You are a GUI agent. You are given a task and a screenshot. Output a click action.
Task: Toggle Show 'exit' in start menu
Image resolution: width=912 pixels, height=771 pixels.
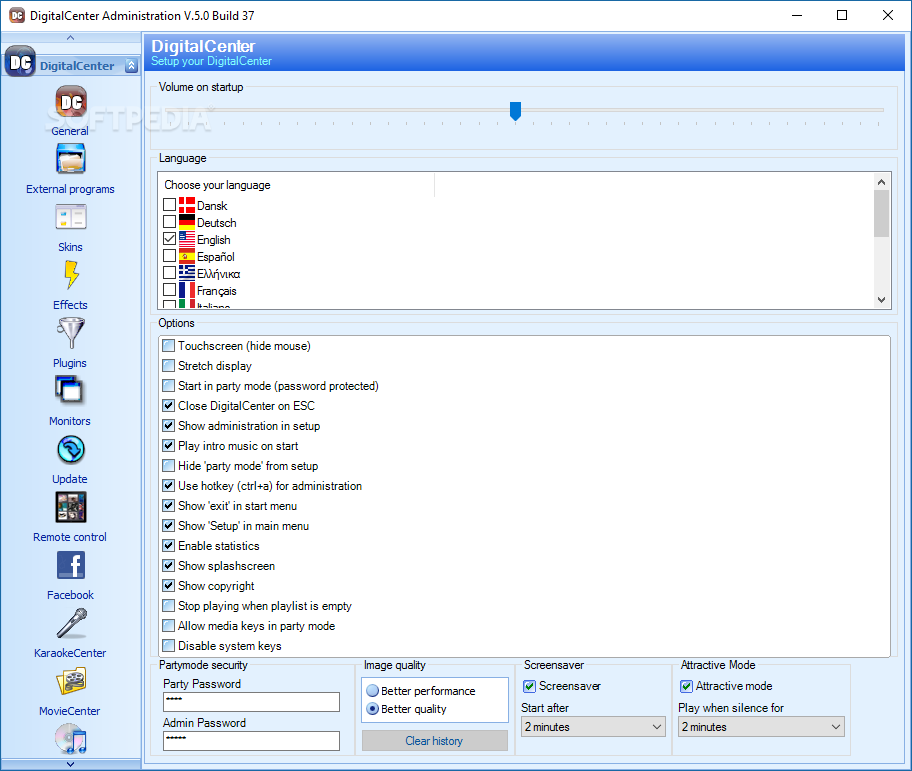click(x=169, y=505)
